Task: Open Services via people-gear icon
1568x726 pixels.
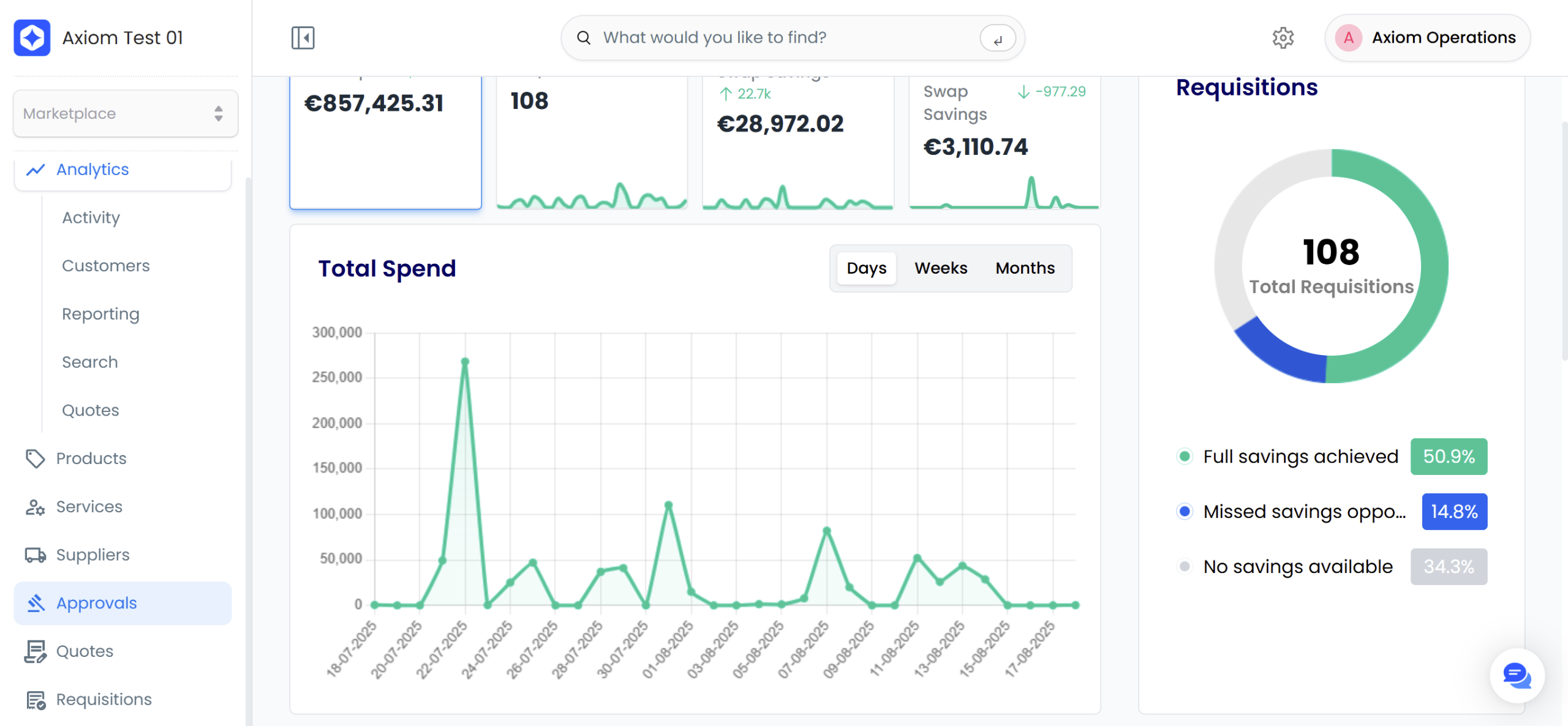Action: (35, 507)
